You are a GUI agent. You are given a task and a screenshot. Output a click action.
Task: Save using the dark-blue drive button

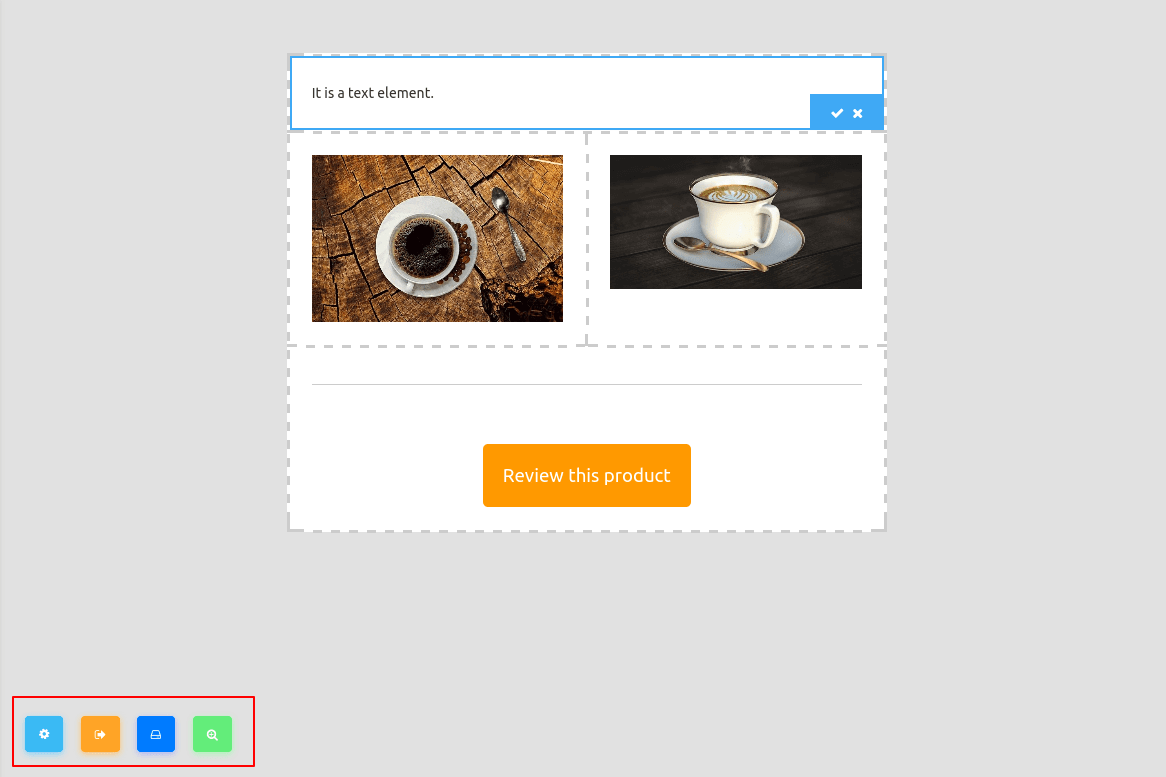pyautogui.click(x=156, y=734)
